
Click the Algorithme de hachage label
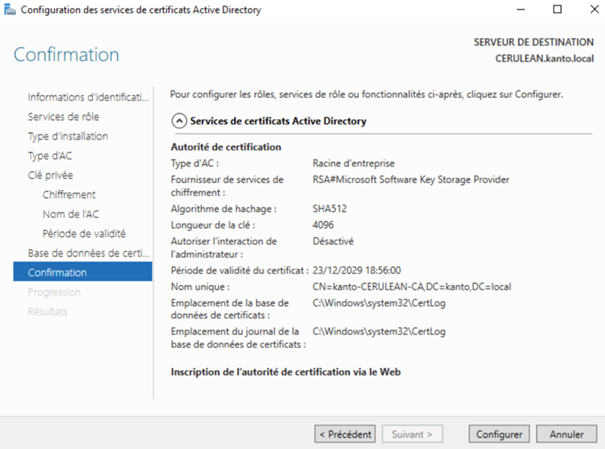pos(224,209)
